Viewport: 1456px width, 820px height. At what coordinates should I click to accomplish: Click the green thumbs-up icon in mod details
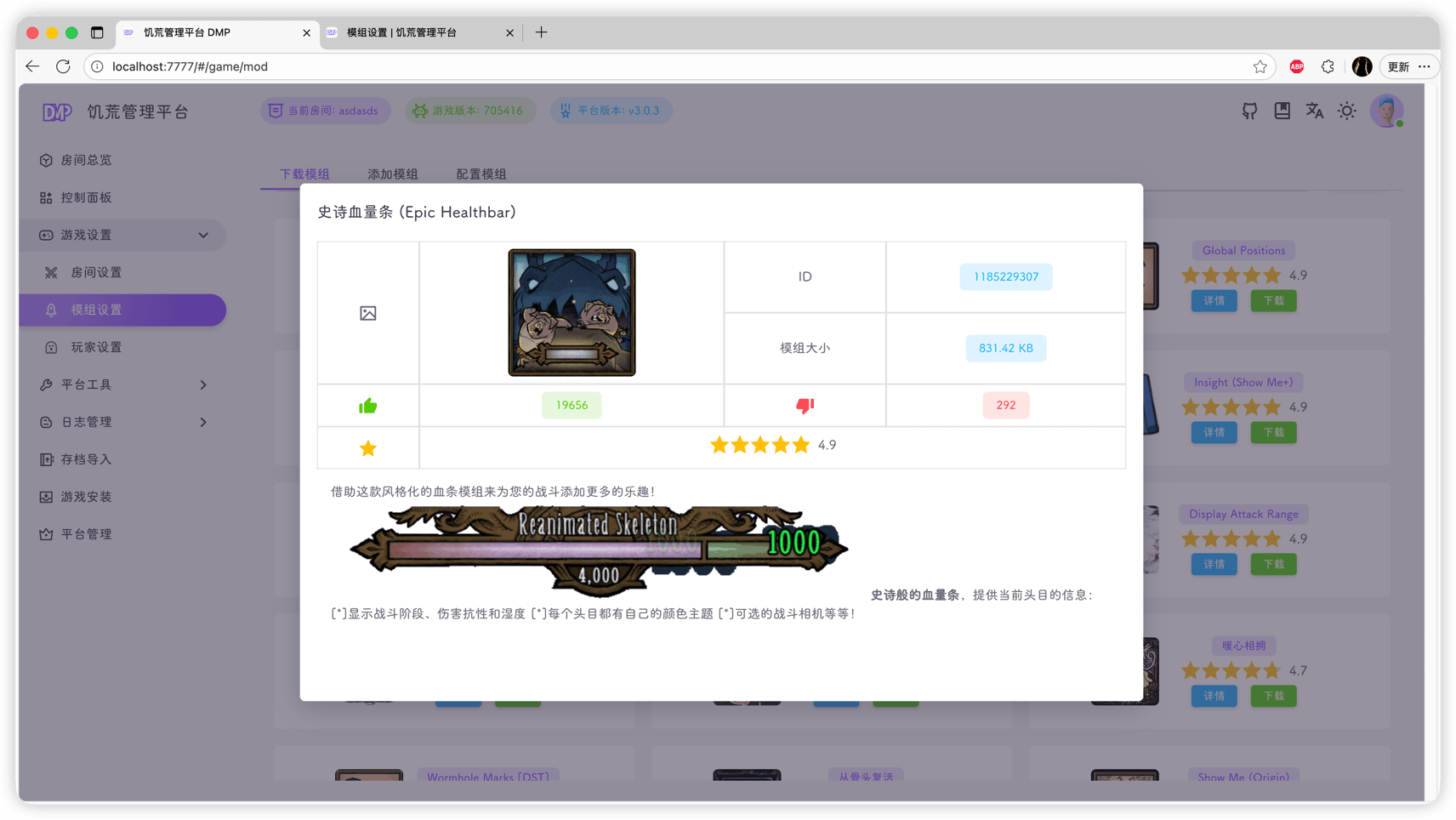click(367, 406)
